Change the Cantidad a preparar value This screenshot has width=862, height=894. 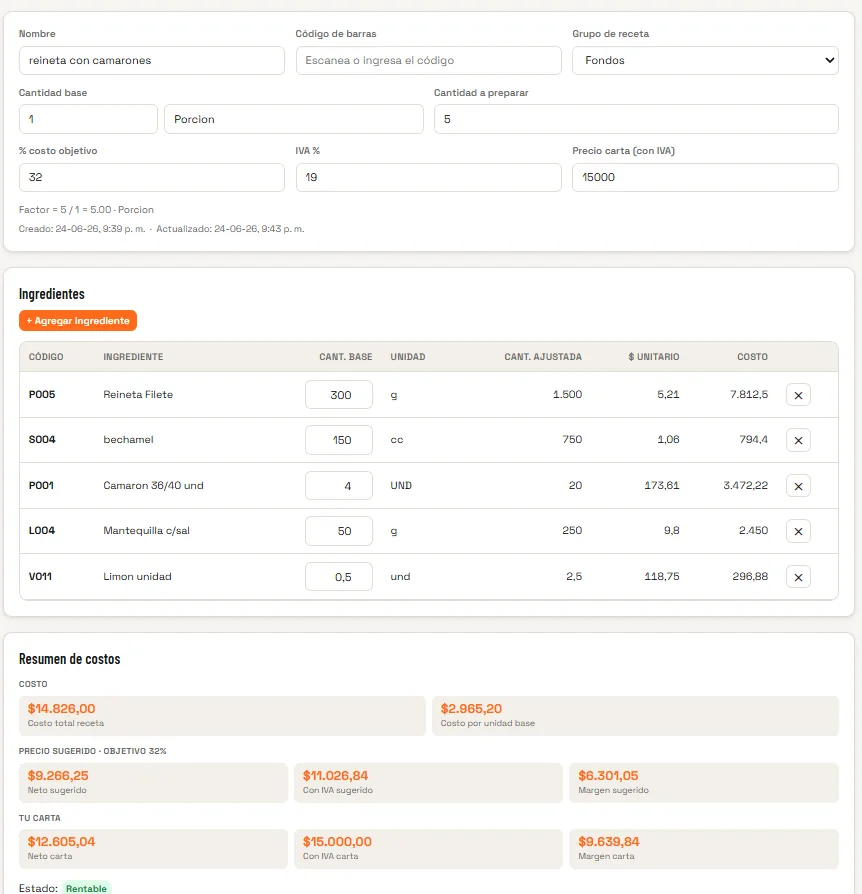[x=636, y=119]
